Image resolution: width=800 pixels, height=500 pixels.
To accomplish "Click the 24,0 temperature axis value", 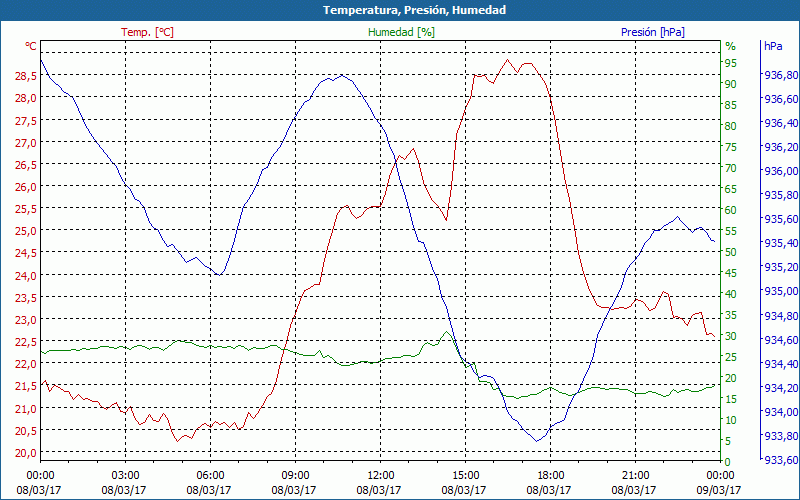I will click(x=26, y=275).
